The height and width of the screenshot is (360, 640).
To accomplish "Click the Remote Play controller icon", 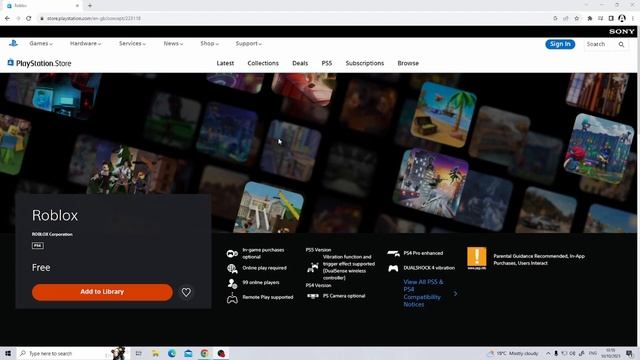I will (x=232, y=298).
